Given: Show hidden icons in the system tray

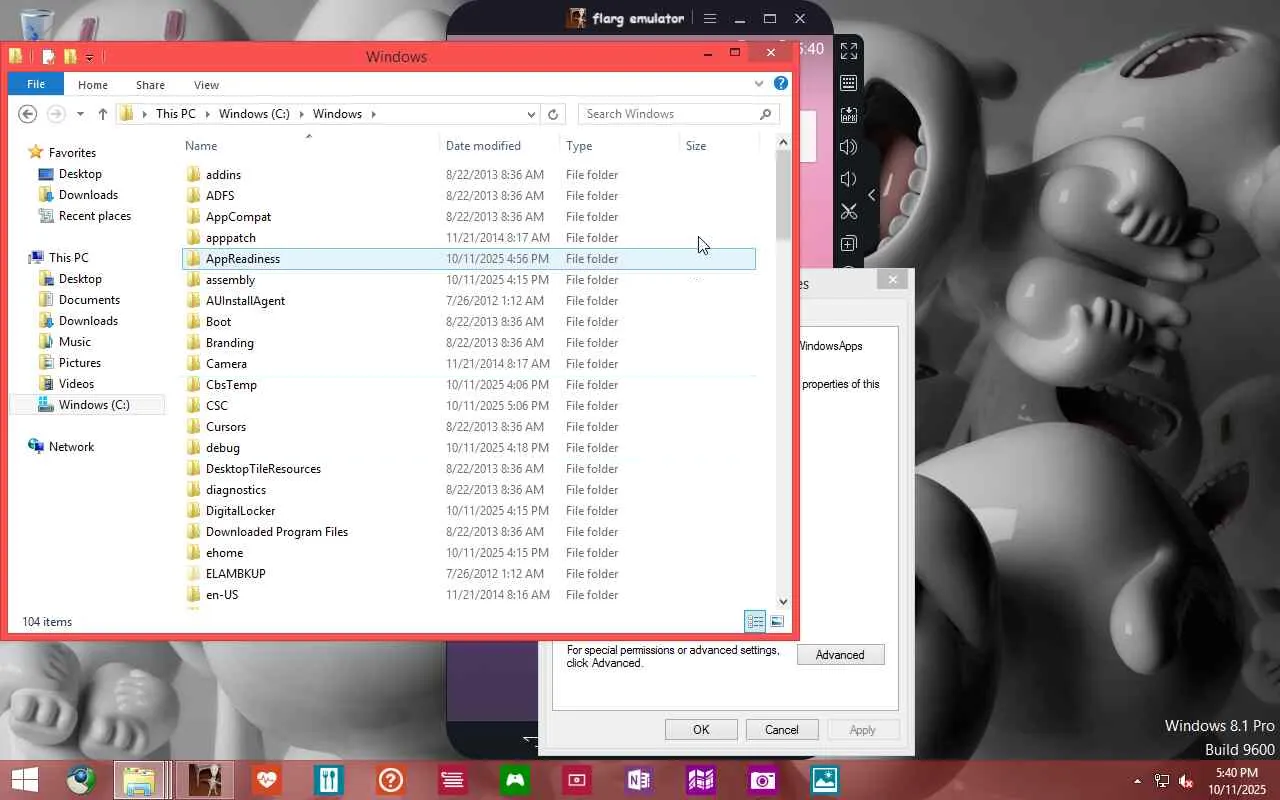Looking at the screenshot, I should pyautogui.click(x=1137, y=781).
